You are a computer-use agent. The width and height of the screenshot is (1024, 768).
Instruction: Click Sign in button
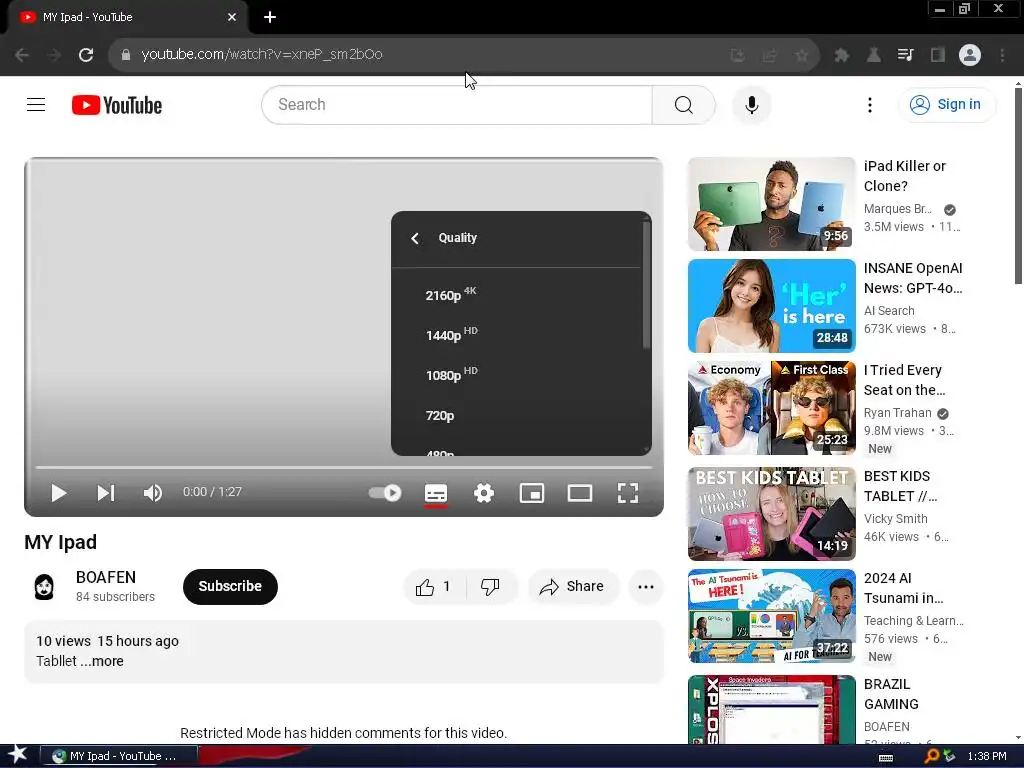click(947, 104)
